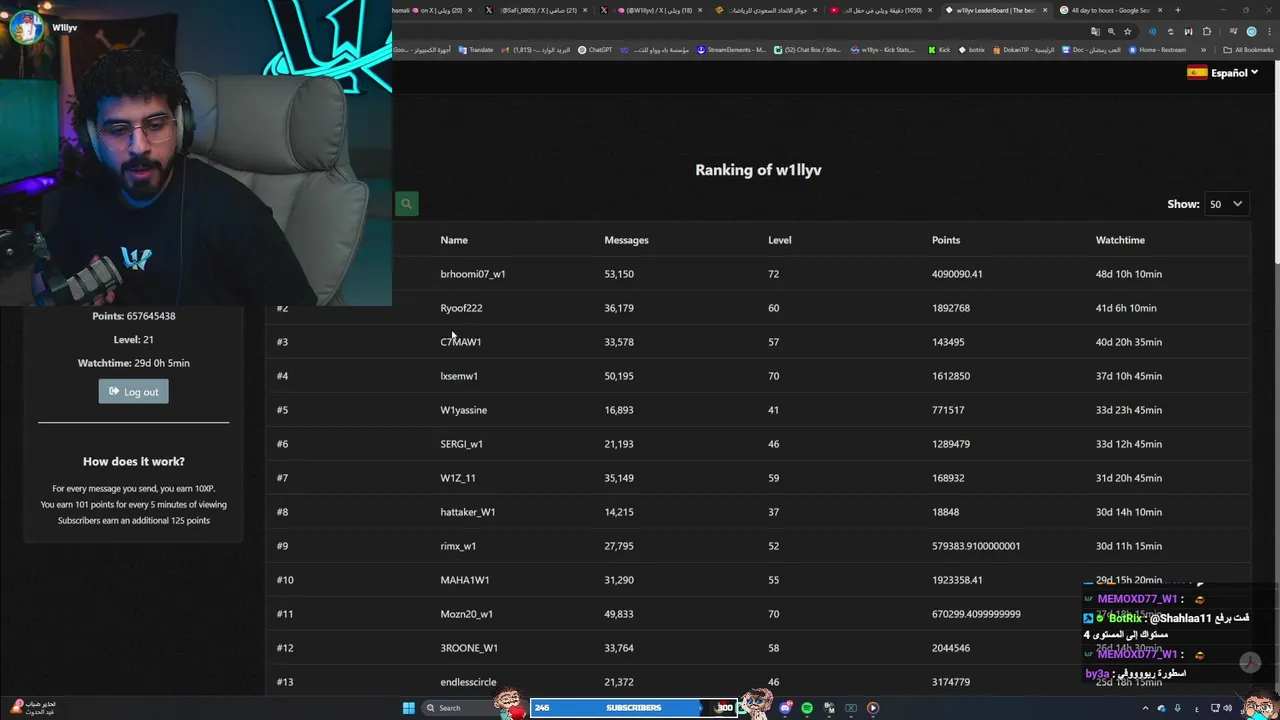Open the @SaFi_0805 X browser tab
This screenshot has height=720, width=1280.
pos(540,10)
